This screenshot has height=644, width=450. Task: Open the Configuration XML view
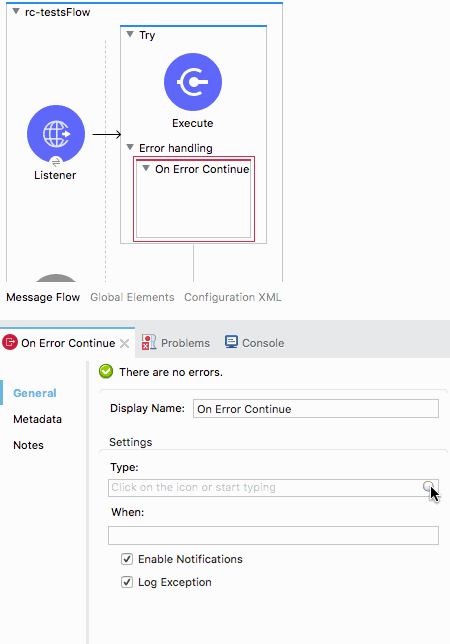[233, 297]
